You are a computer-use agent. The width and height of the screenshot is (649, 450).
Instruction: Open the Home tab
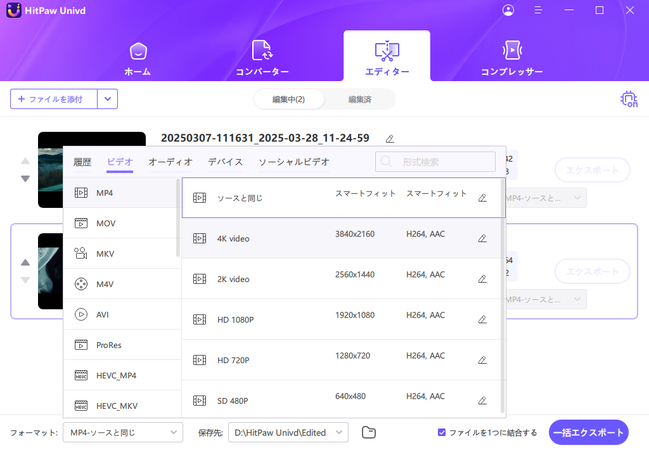(138, 59)
